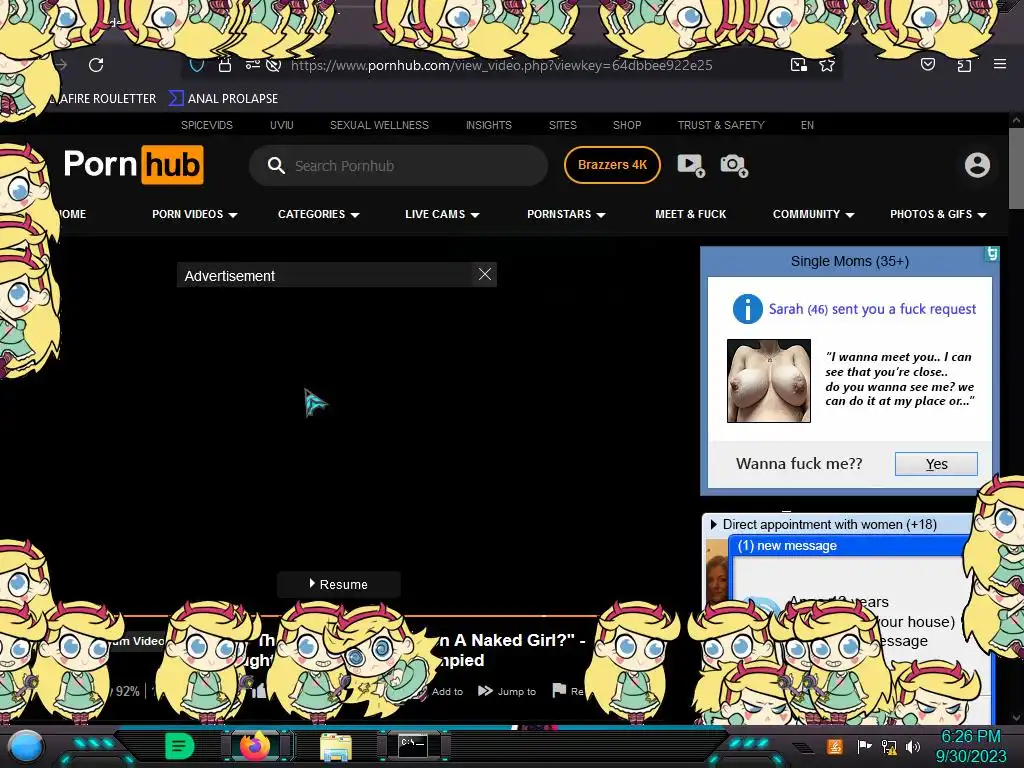Open the SEXUAL WELLNESS link

click(x=379, y=125)
